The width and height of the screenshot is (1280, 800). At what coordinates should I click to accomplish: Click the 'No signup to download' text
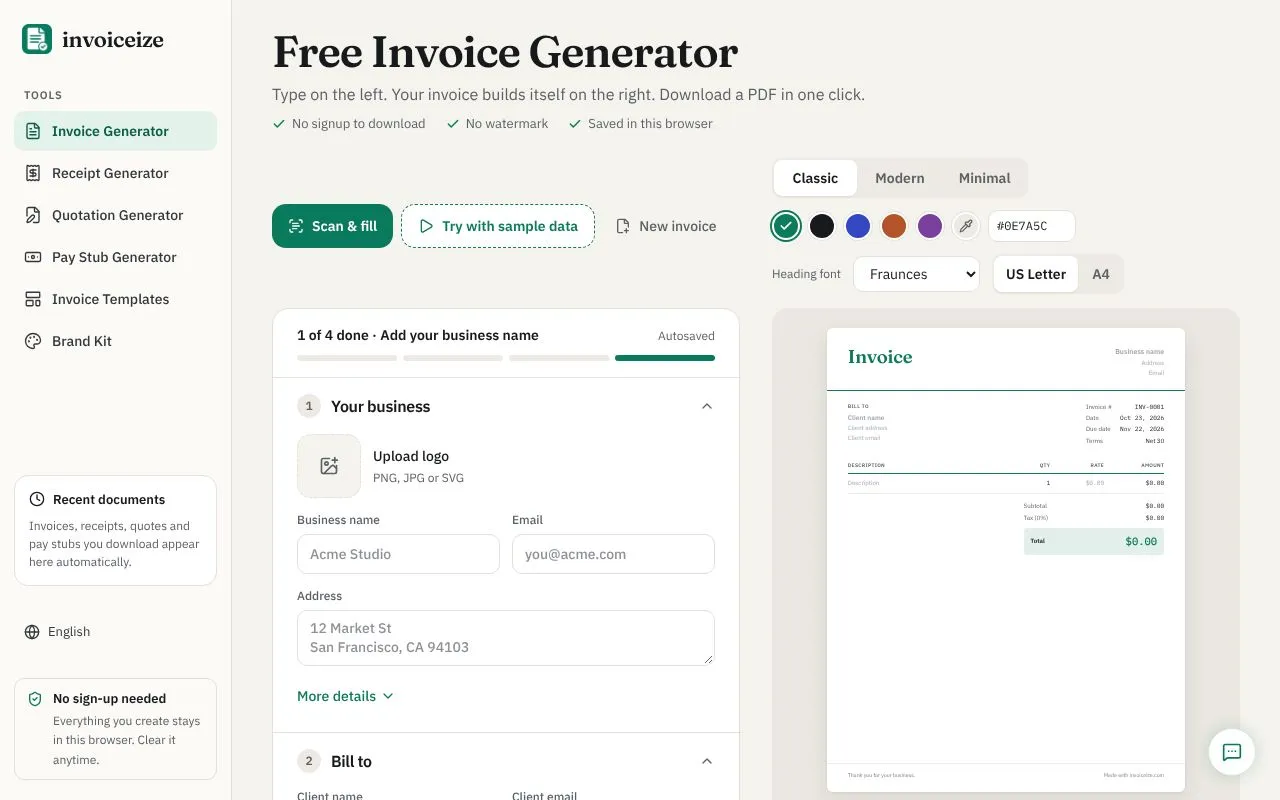point(358,124)
